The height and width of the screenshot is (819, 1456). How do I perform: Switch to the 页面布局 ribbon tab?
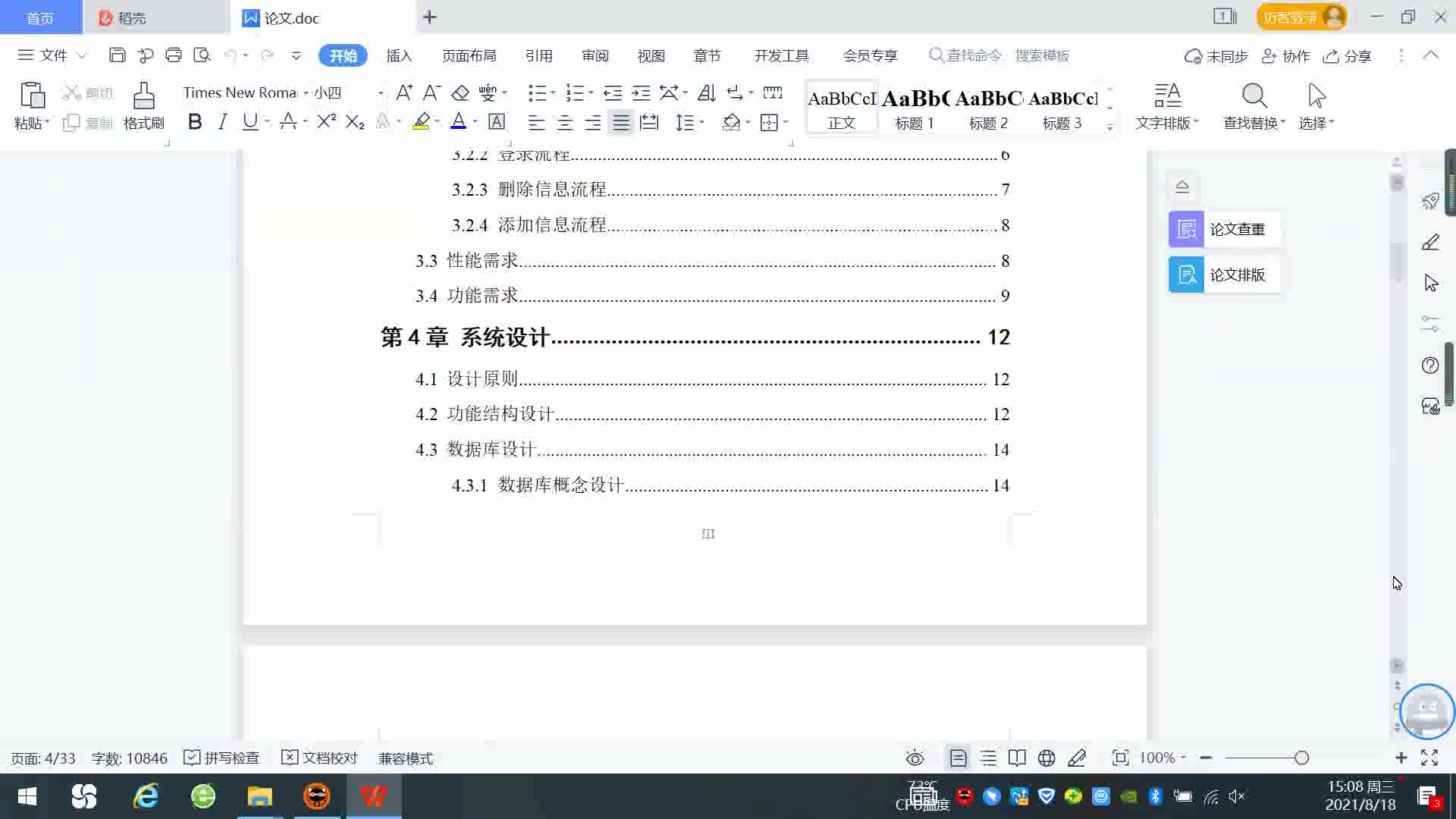click(469, 55)
